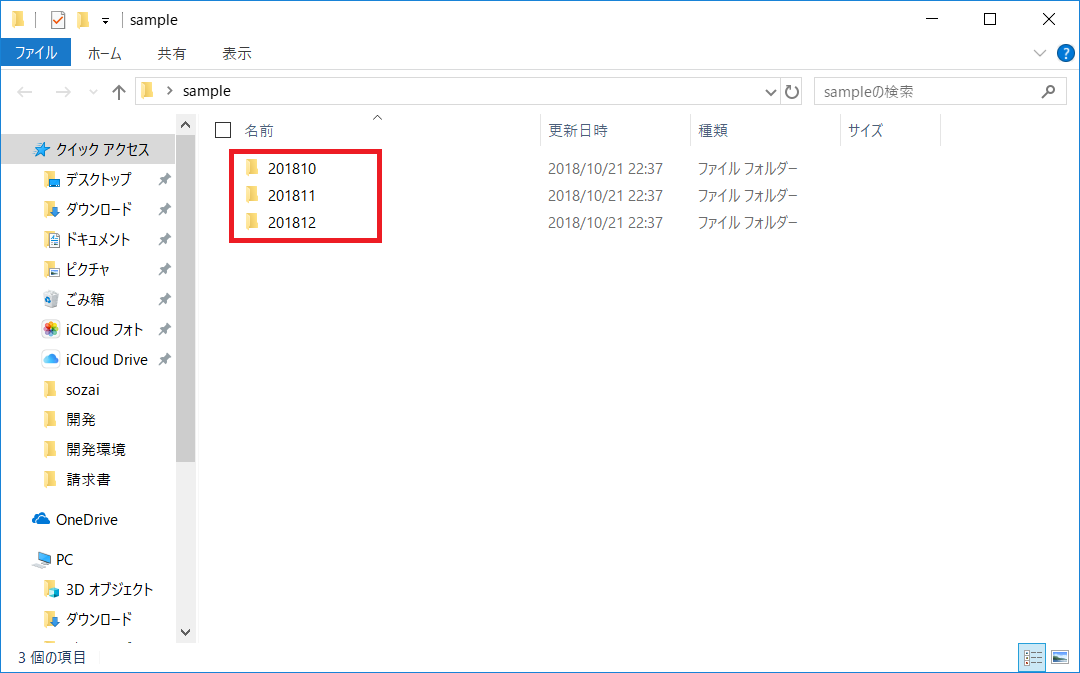This screenshot has height=673, width=1080.
Task: Switch to details view layout icon
Action: pyautogui.click(x=1032, y=657)
